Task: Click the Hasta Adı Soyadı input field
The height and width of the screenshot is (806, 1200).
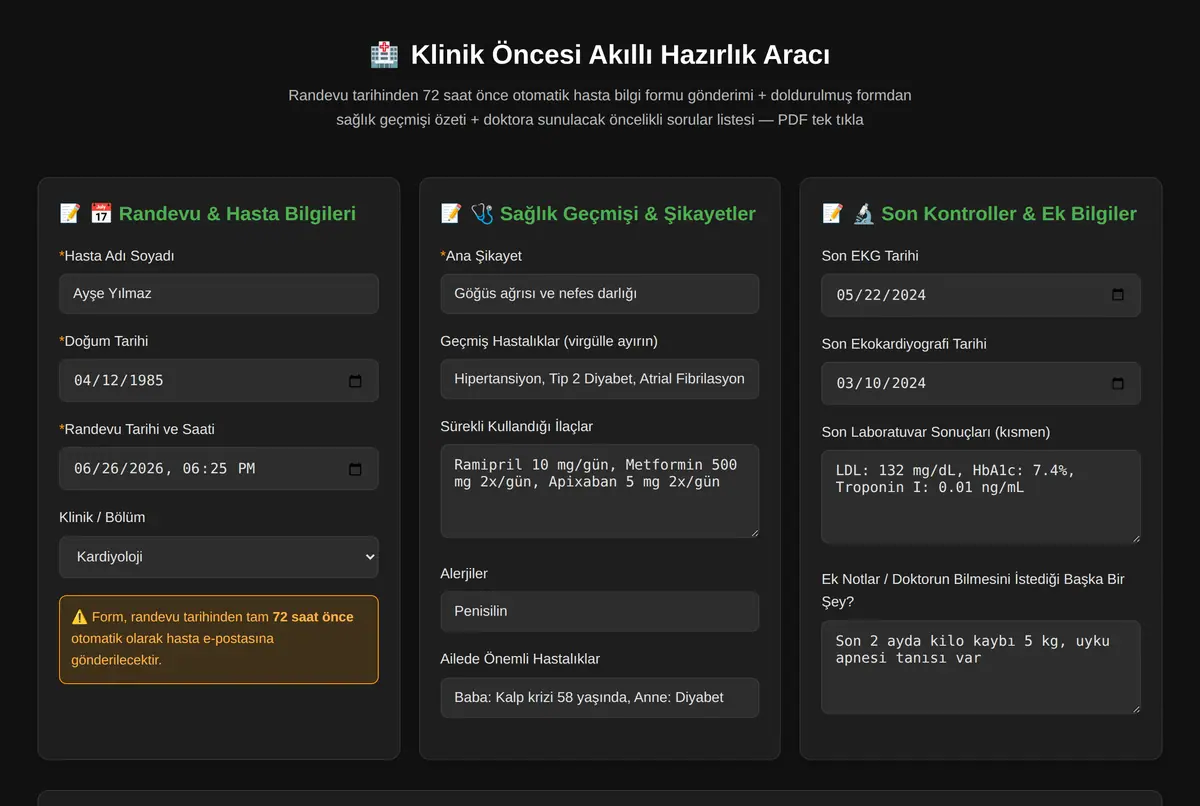Action: [219, 294]
